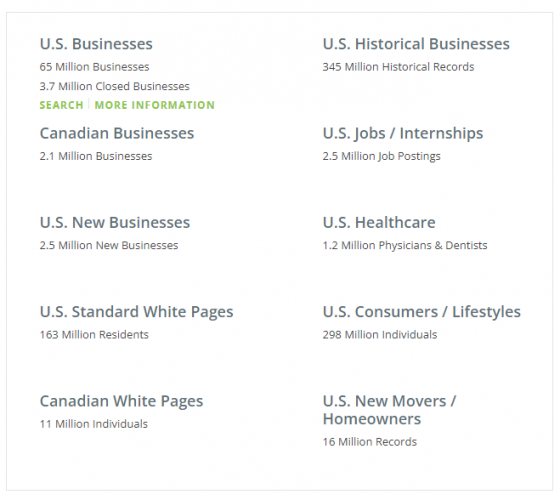This screenshot has width=560, height=500.
Task: Choose U.S. Consumers / Lifestyles database
Action: (x=422, y=312)
